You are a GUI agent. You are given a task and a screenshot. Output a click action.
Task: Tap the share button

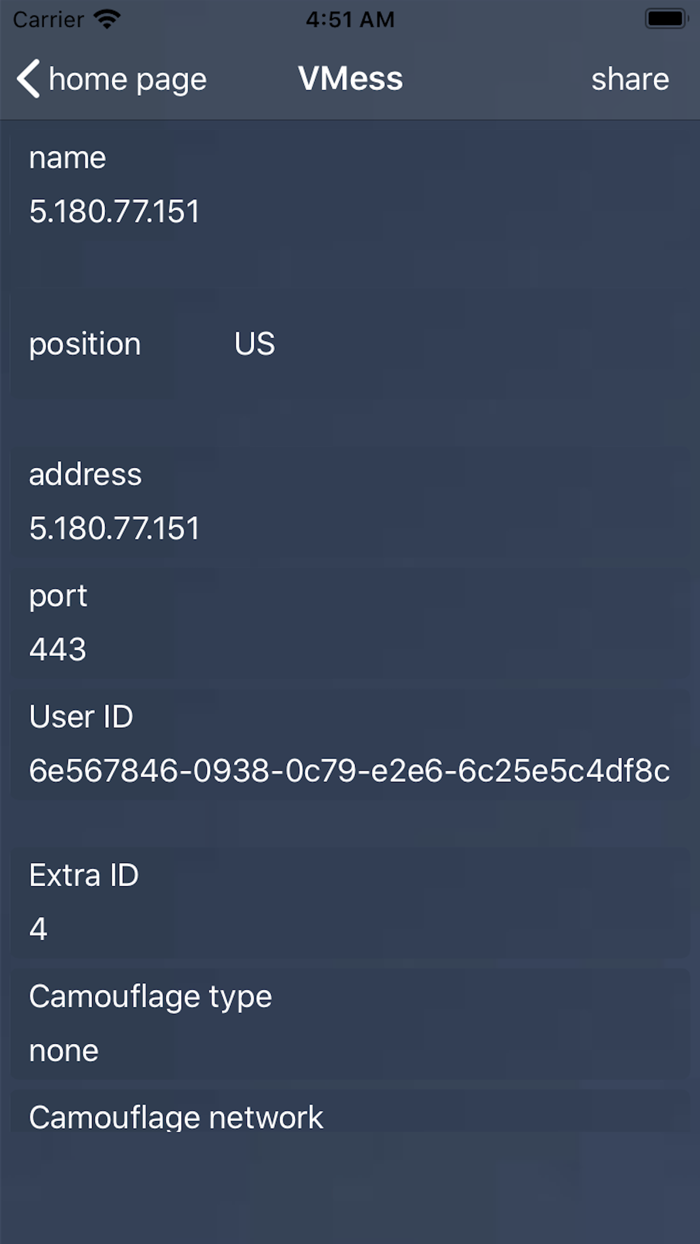[x=629, y=79]
